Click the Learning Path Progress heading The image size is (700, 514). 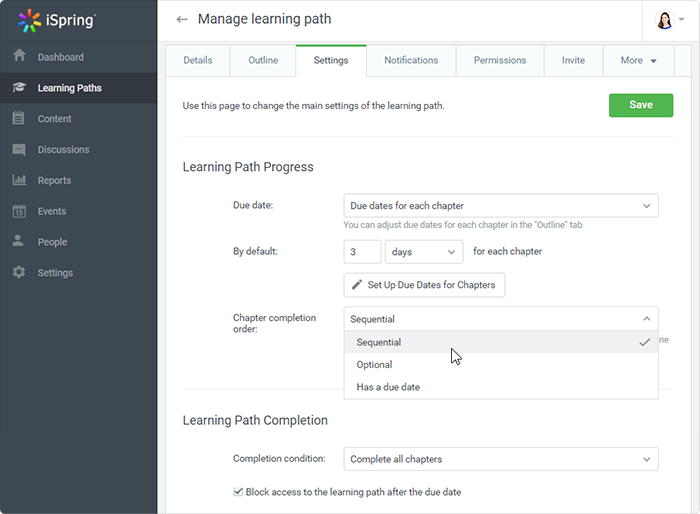[x=248, y=167]
